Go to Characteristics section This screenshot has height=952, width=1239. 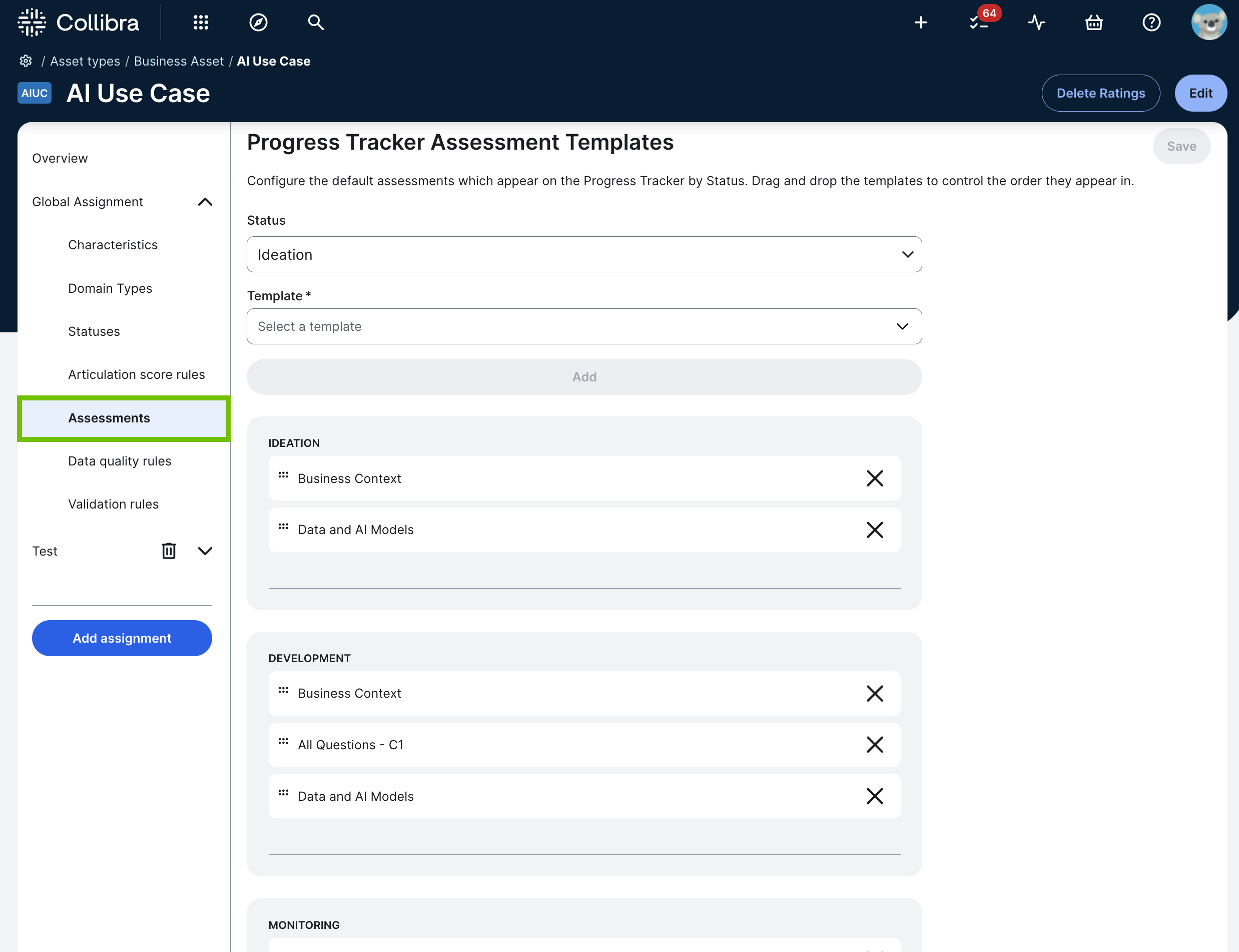113,245
